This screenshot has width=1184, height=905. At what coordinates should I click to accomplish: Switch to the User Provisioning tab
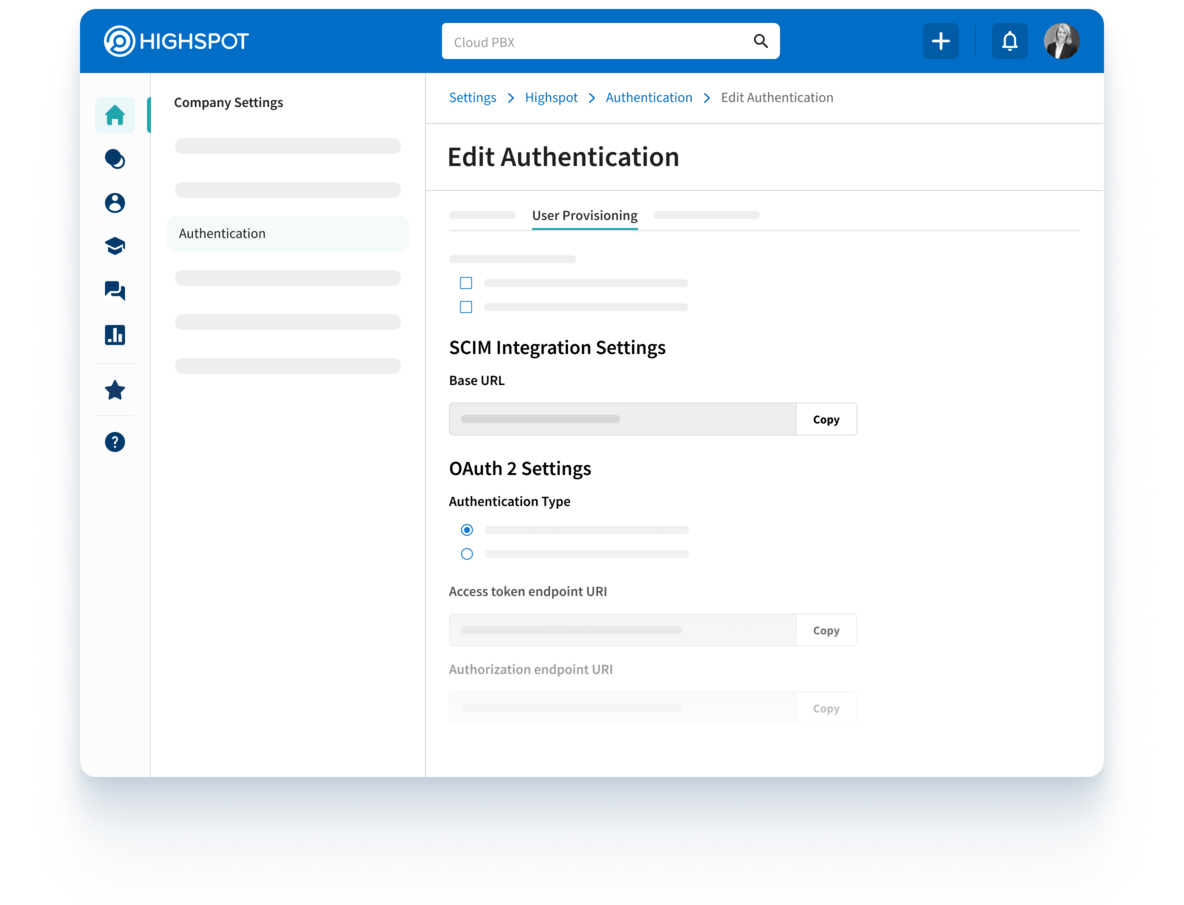pos(584,216)
